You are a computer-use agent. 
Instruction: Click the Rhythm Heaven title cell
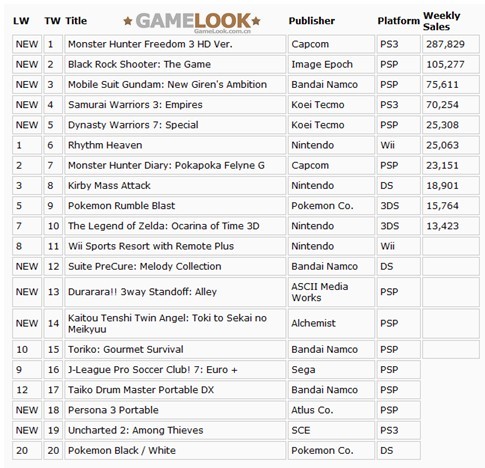[175, 145]
